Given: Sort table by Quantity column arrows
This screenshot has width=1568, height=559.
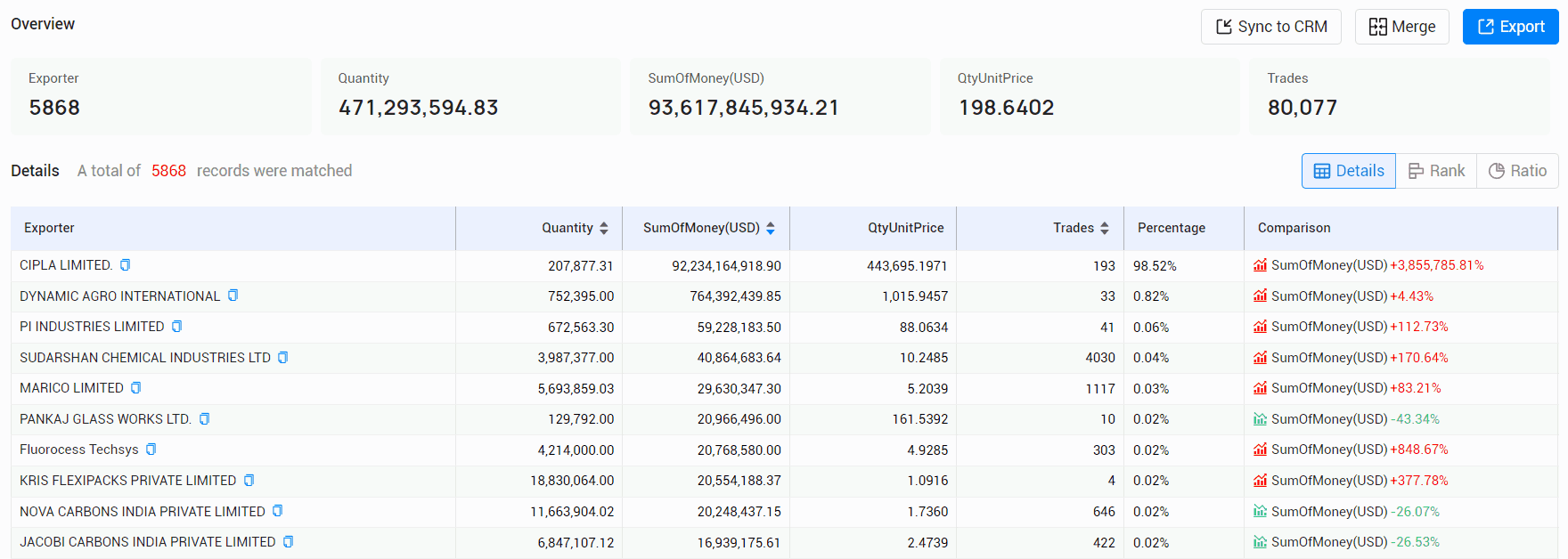Looking at the screenshot, I should tap(604, 228).
